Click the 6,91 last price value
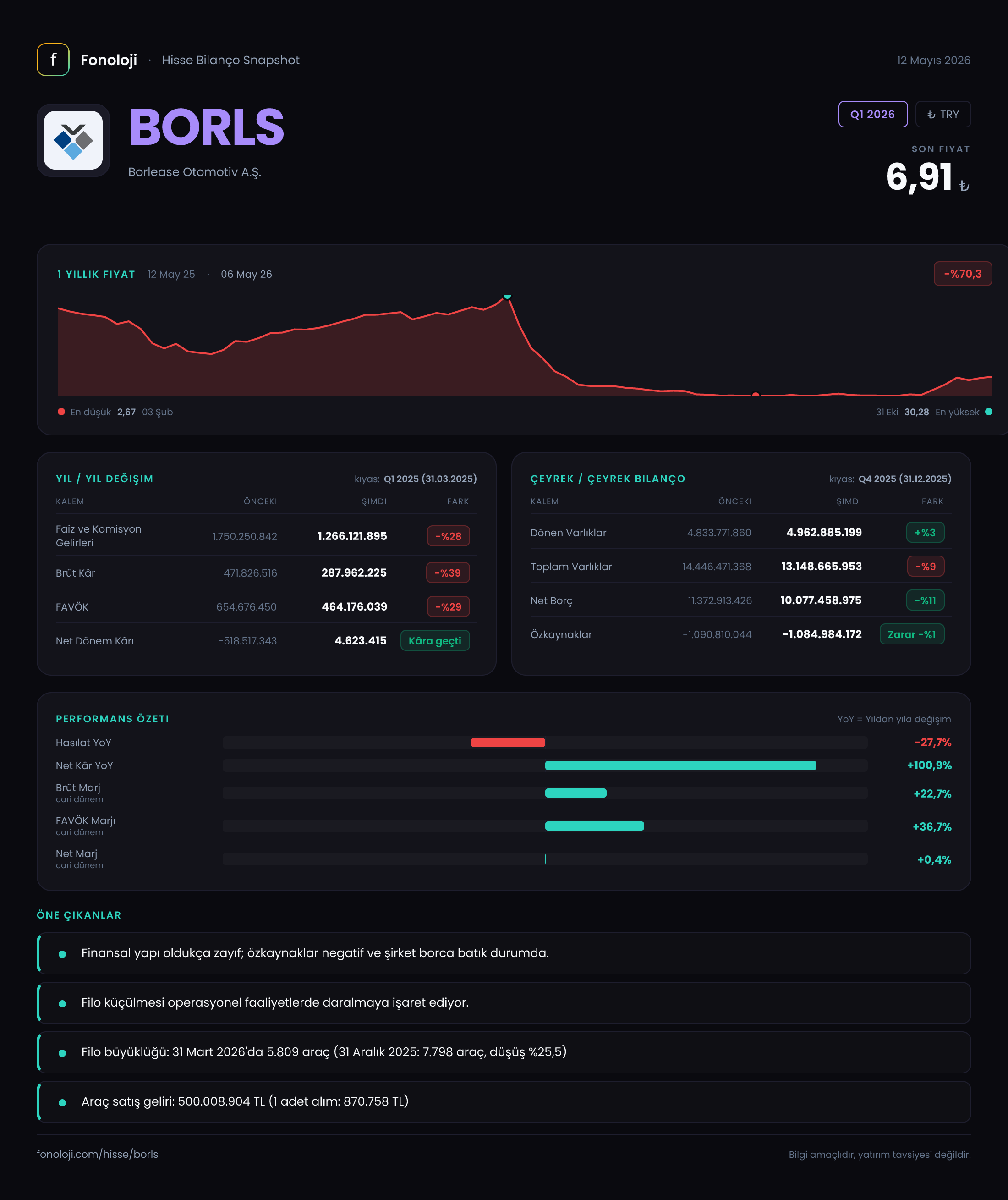This screenshot has width=1008, height=1200. pyautogui.click(x=919, y=176)
